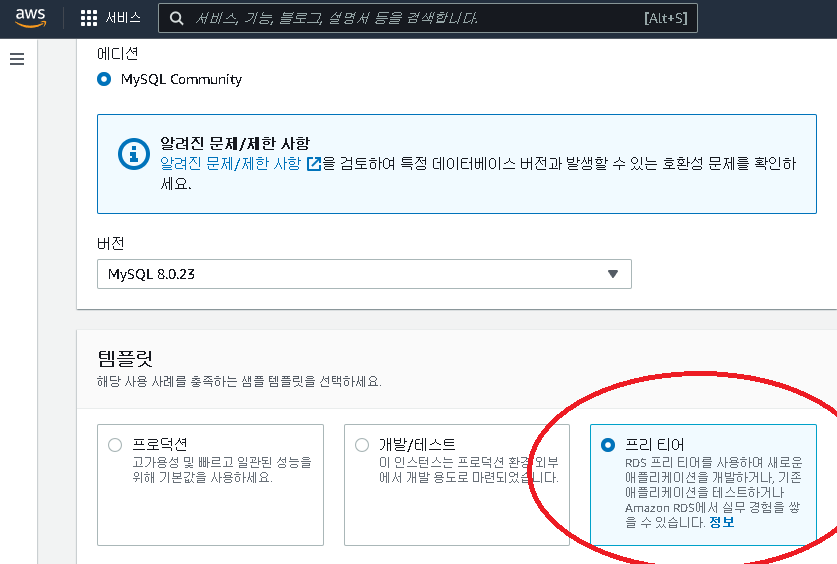Viewport: 837px width, 564px height.
Task: Open the AWS home logo
Action: click(30, 18)
